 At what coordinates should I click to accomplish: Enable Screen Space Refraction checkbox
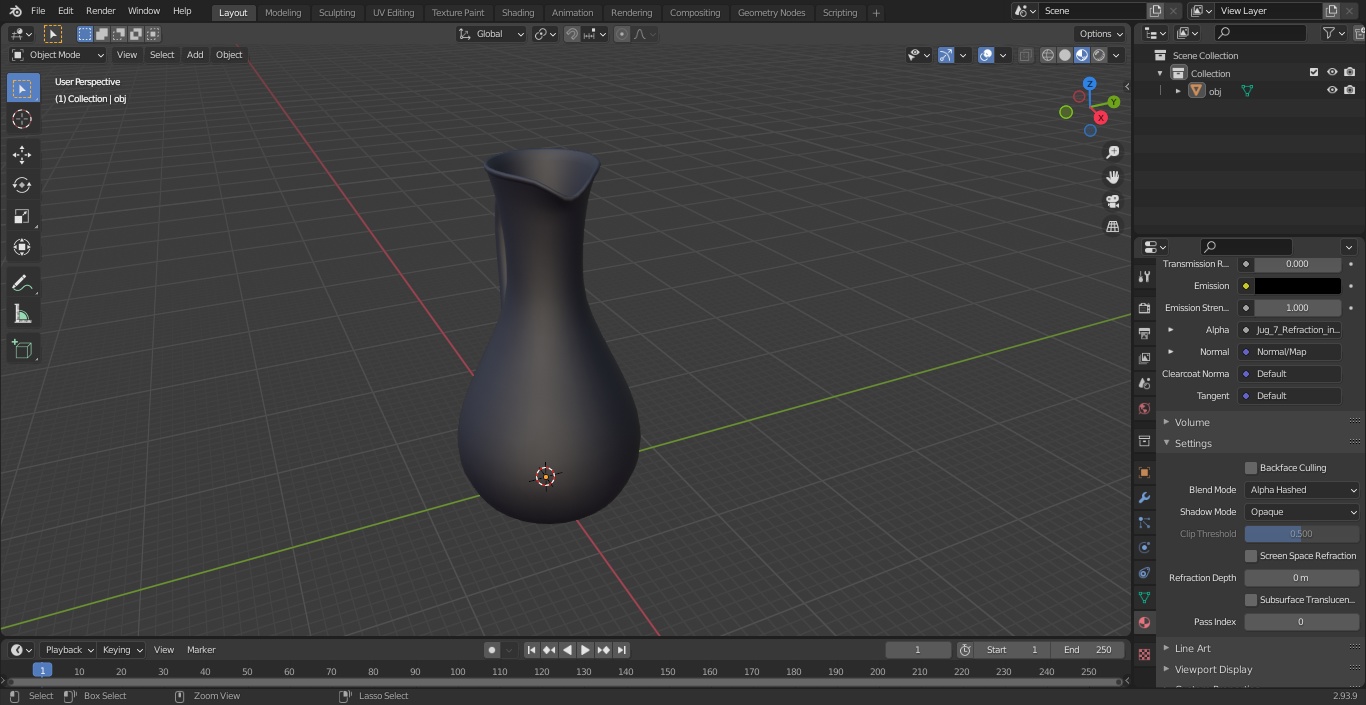1251,555
